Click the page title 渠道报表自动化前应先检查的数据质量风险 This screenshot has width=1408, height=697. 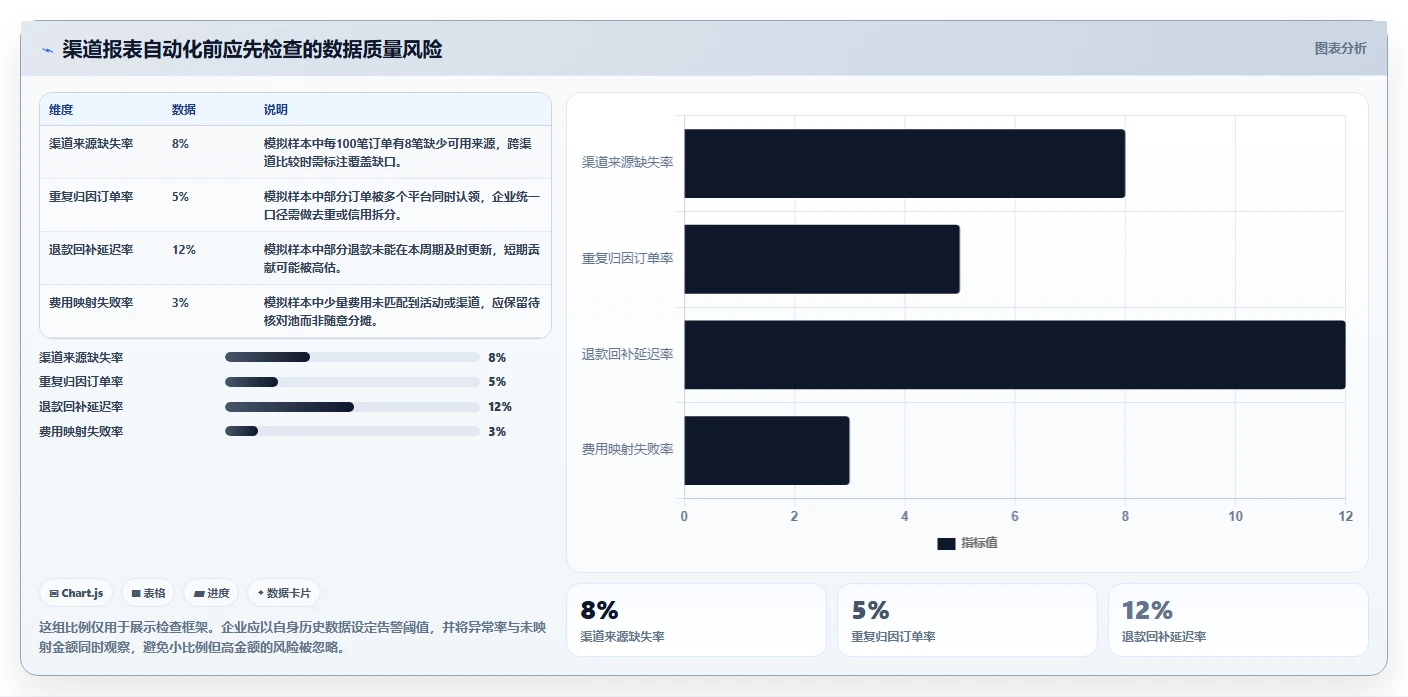(252, 49)
